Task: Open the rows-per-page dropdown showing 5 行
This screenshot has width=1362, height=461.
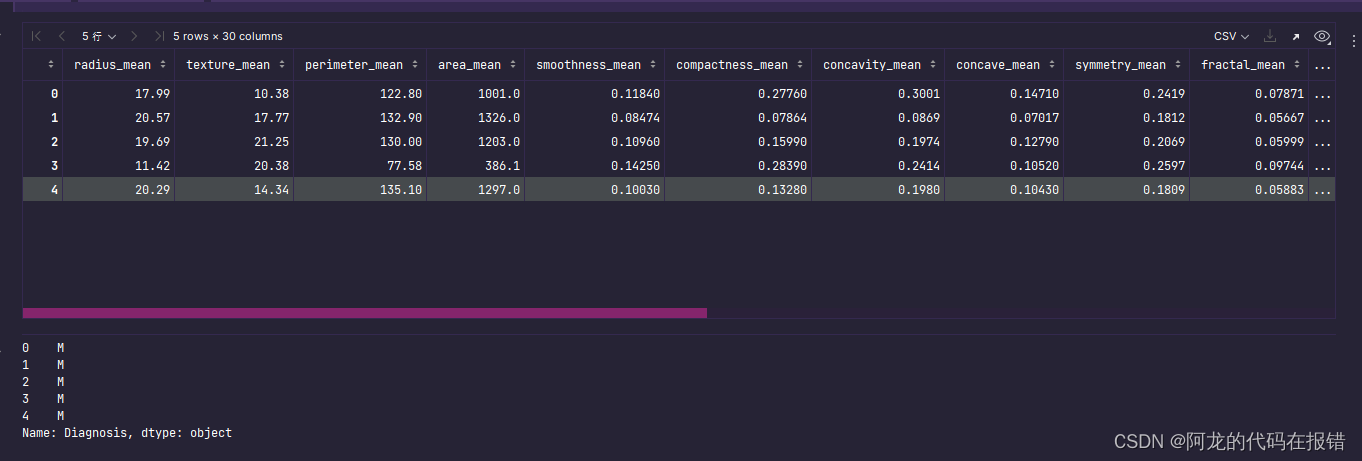Action: point(99,36)
